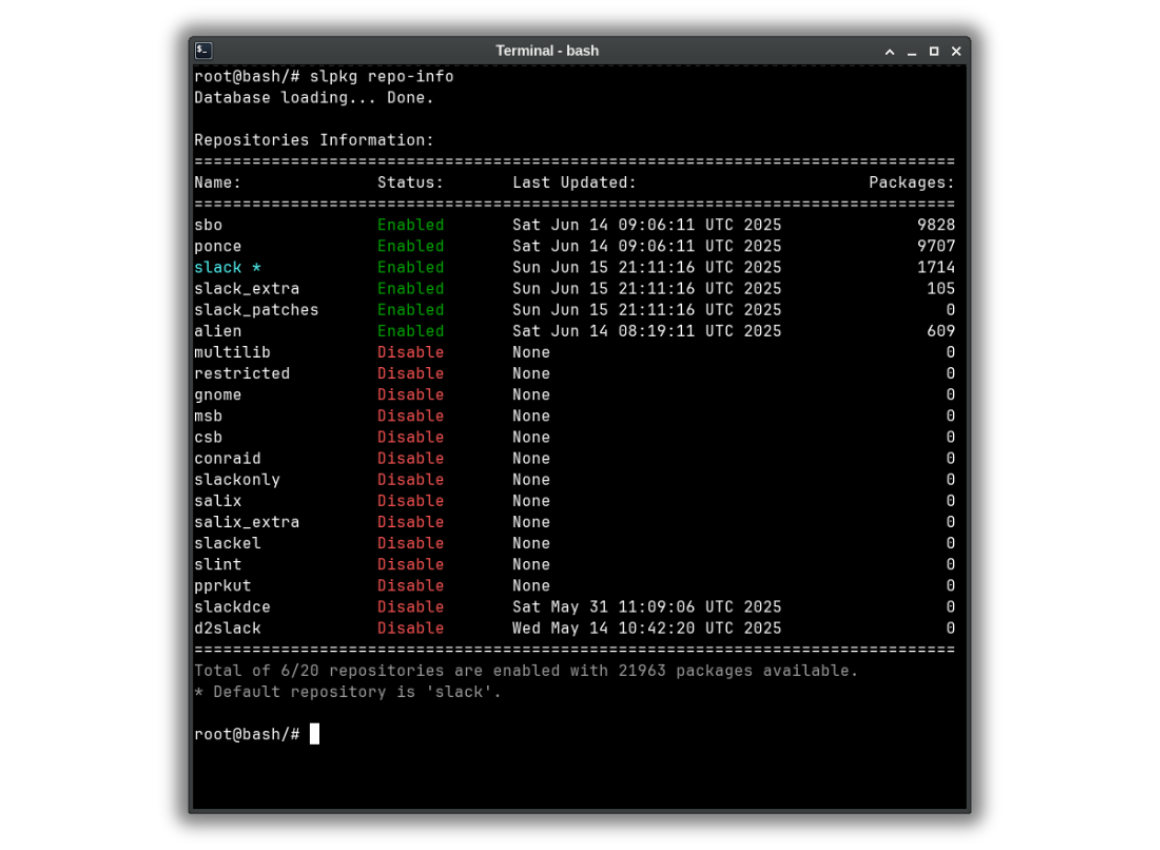Click the 'Sat Jun 14 08:19:11 UTC 2025' timestamp
1160x850 pixels.
647,331
